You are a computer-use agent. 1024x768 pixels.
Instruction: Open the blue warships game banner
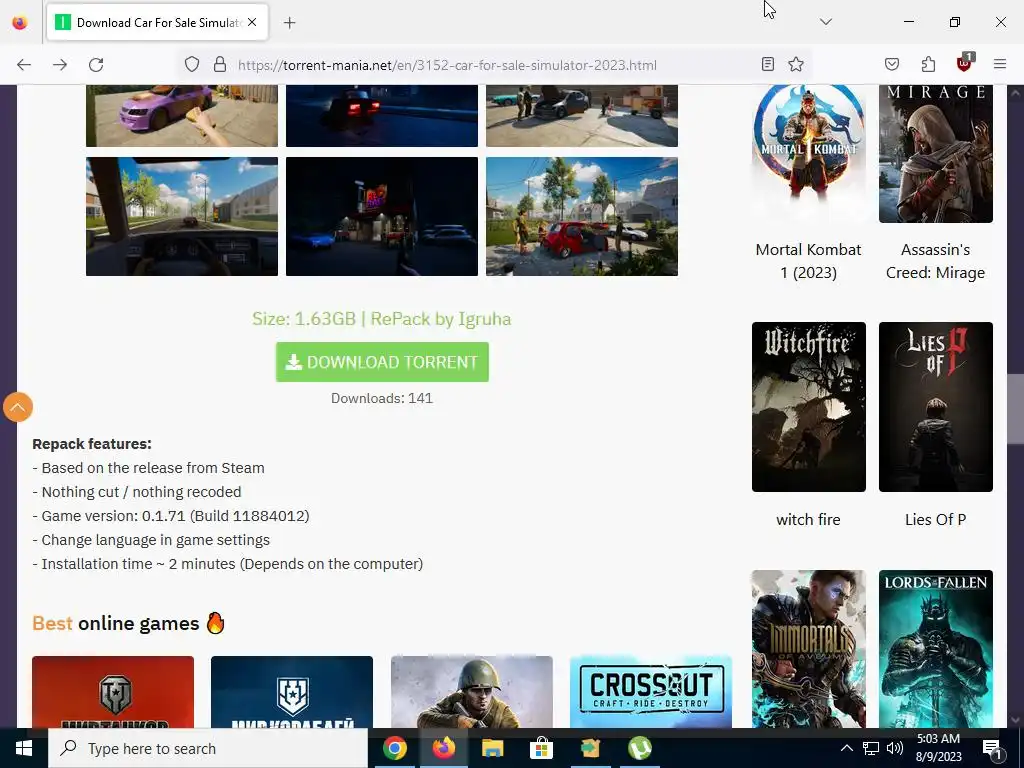(x=292, y=692)
